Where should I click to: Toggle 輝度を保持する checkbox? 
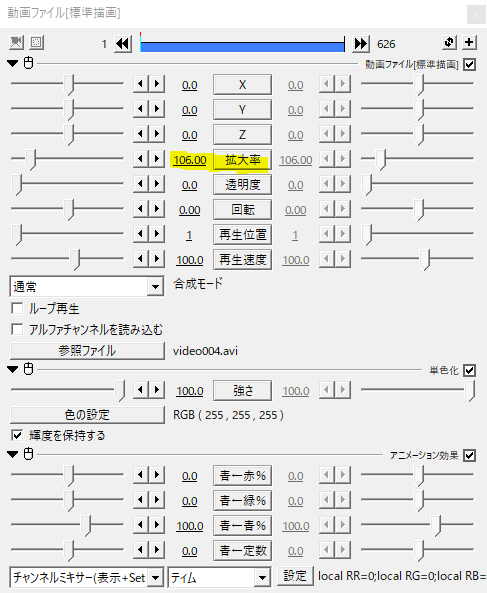[x=17, y=435]
